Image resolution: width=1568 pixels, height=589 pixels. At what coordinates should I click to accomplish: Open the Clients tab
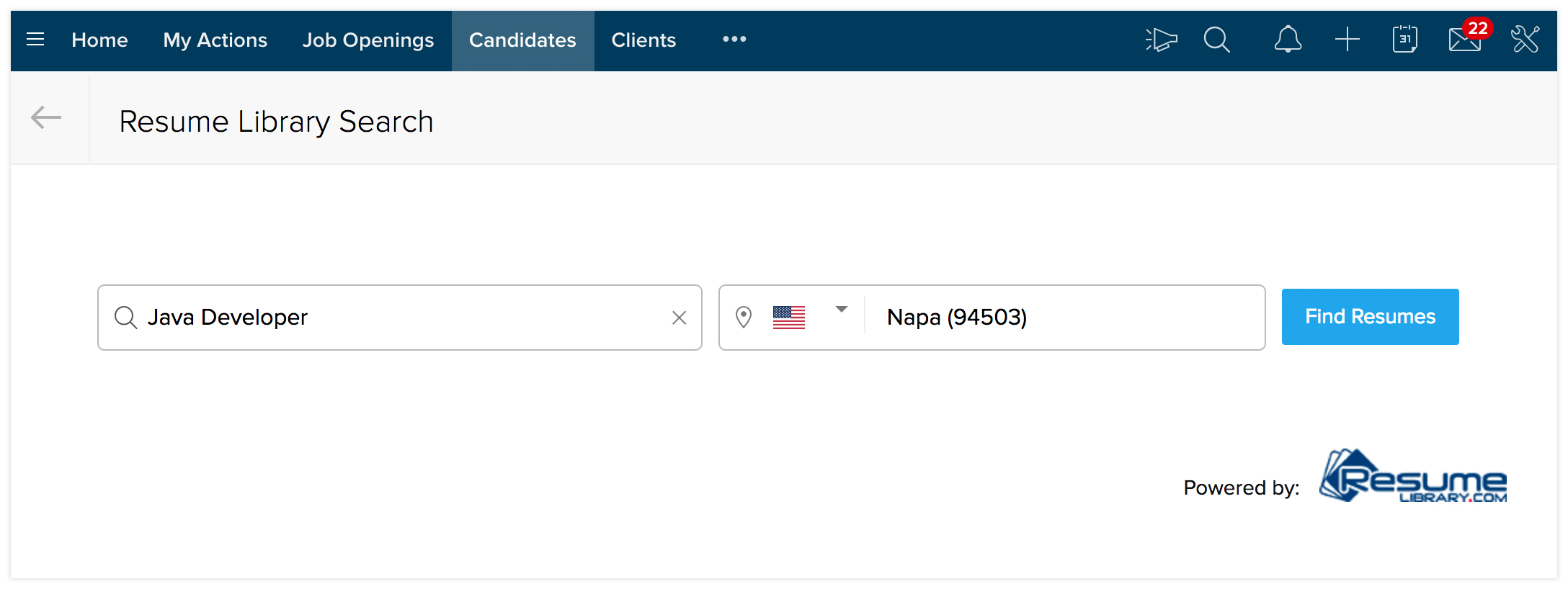click(x=643, y=40)
